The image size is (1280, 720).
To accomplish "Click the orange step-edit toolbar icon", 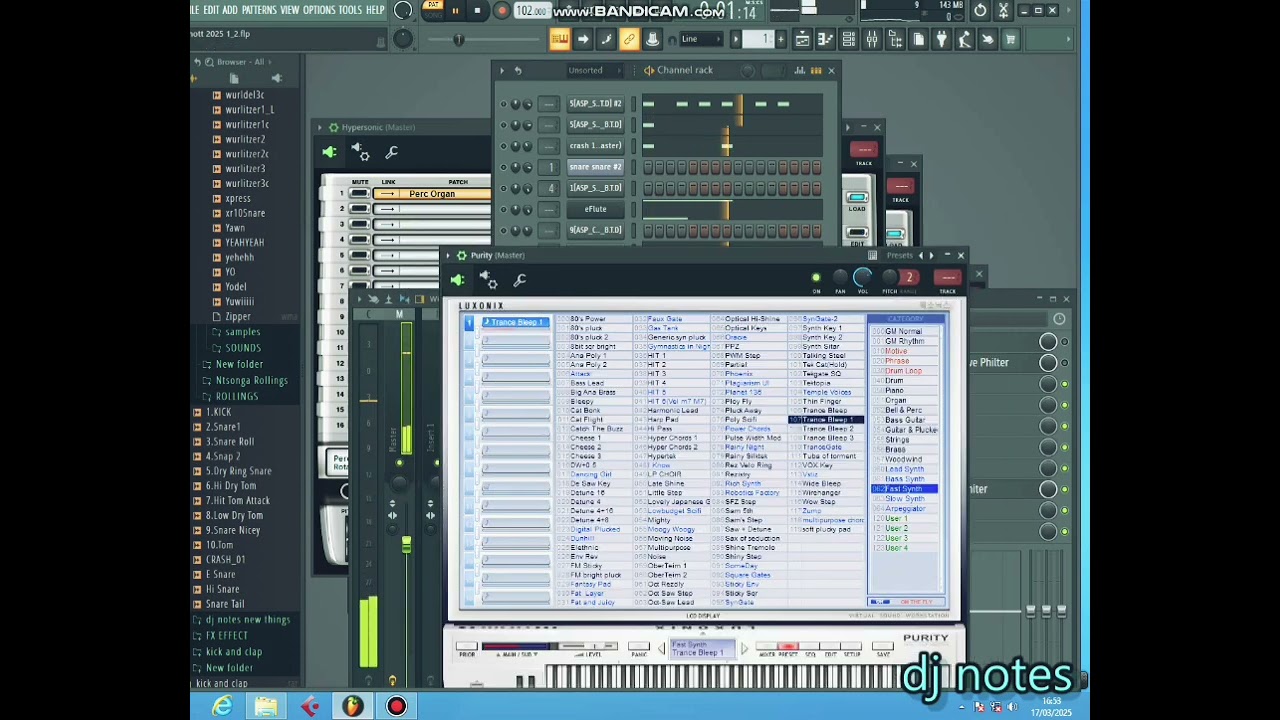I will pos(559,39).
